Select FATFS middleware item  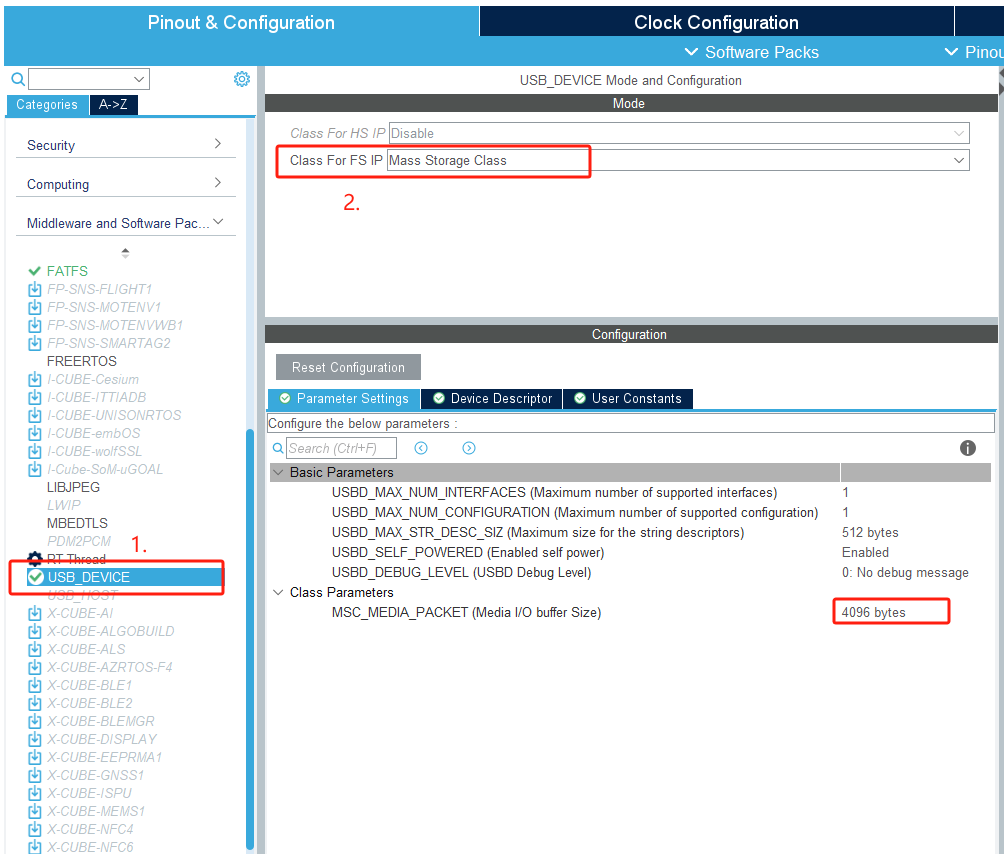pos(67,271)
